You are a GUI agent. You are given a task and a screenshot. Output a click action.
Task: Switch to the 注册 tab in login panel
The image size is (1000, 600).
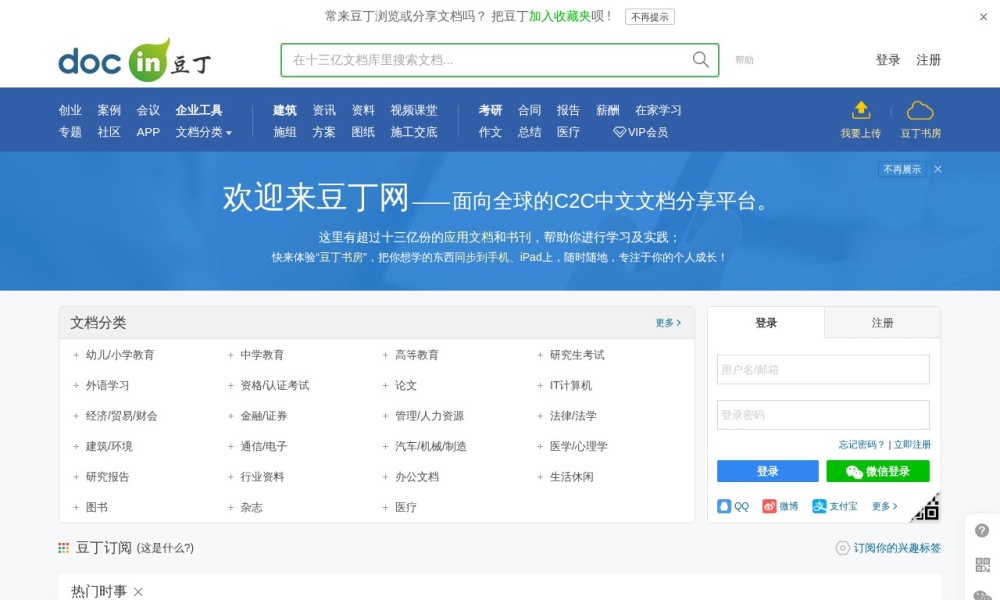[882, 323]
